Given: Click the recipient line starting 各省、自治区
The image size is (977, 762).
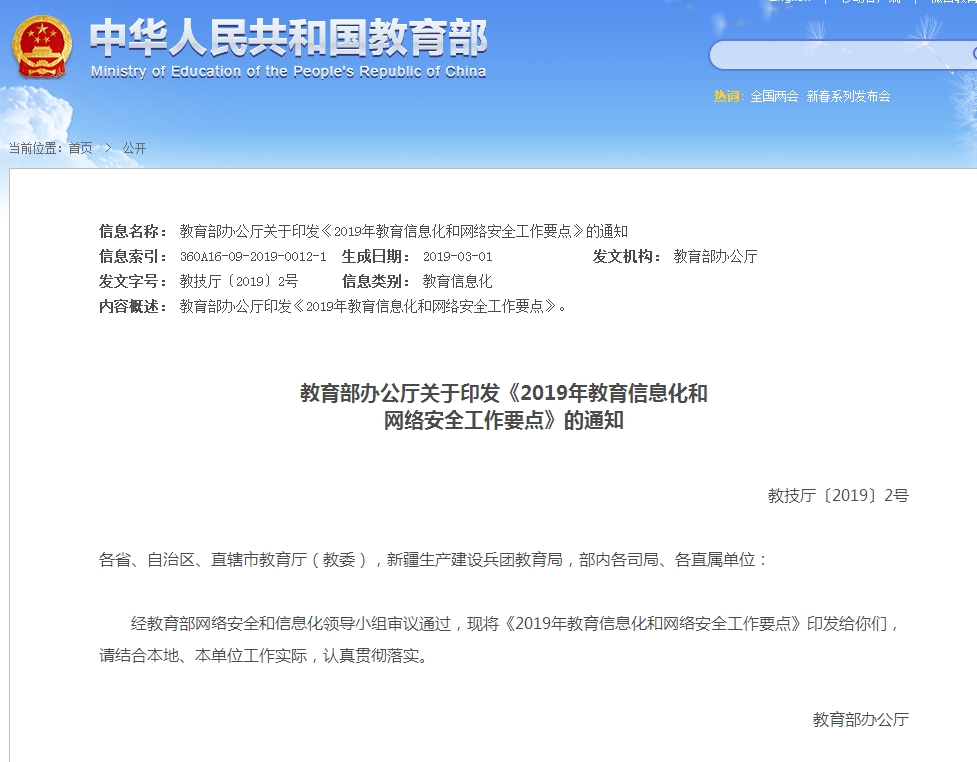Looking at the screenshot, I should pyautogui.click(x=432, y=560).
